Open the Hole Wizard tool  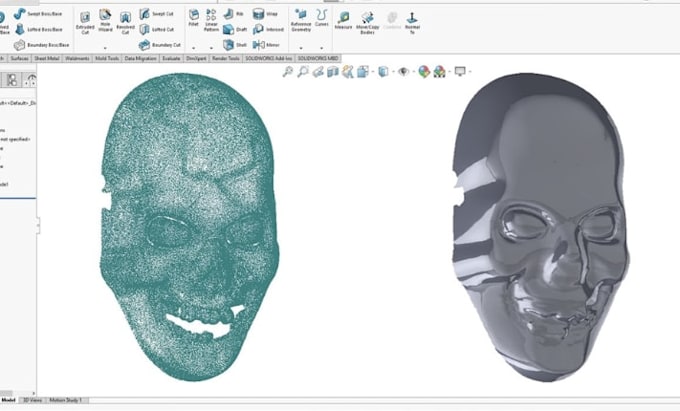[x=105, y=21]
